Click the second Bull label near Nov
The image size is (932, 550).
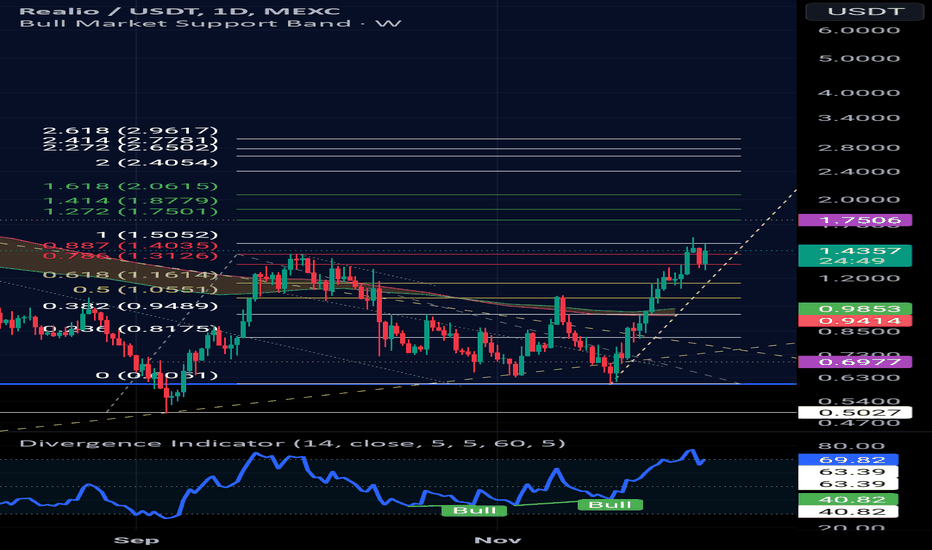(x=610, y=505)
